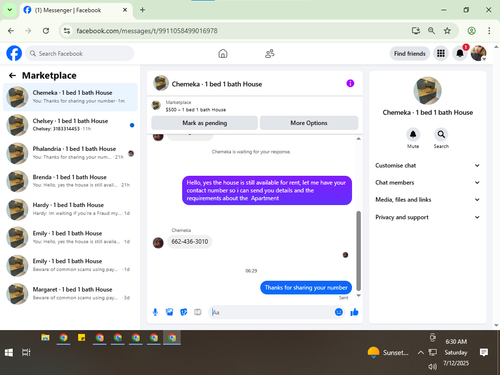Viewport: 500px width, 375px height.
Task: Click the Facebook logo icon
Action: 14,53
